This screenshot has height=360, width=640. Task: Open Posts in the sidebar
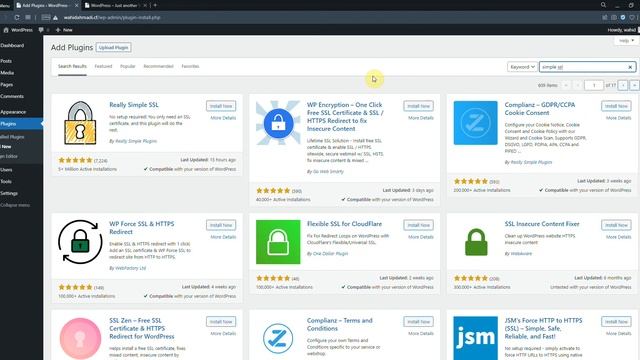click(6, 61)
